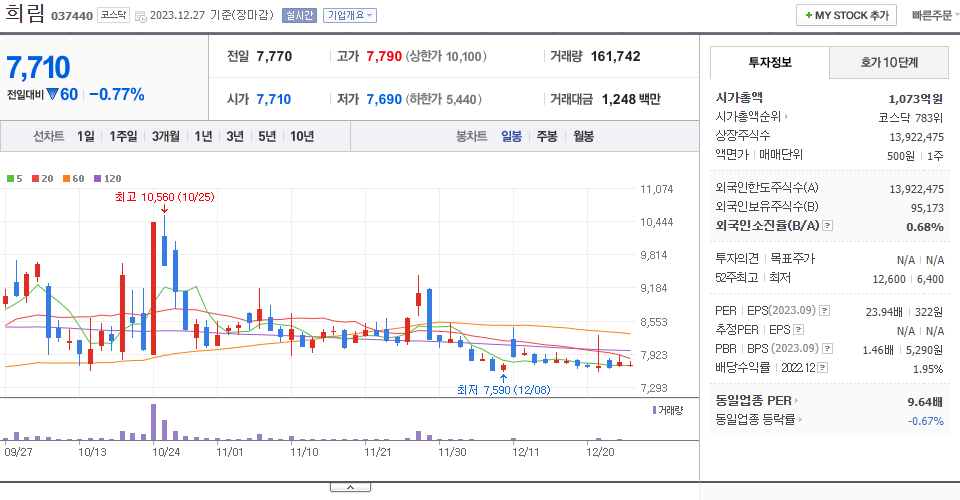Switch to the 호가 10단계 tab
Viewport: 960px width, 500px height.
click(x=889, y=62)
